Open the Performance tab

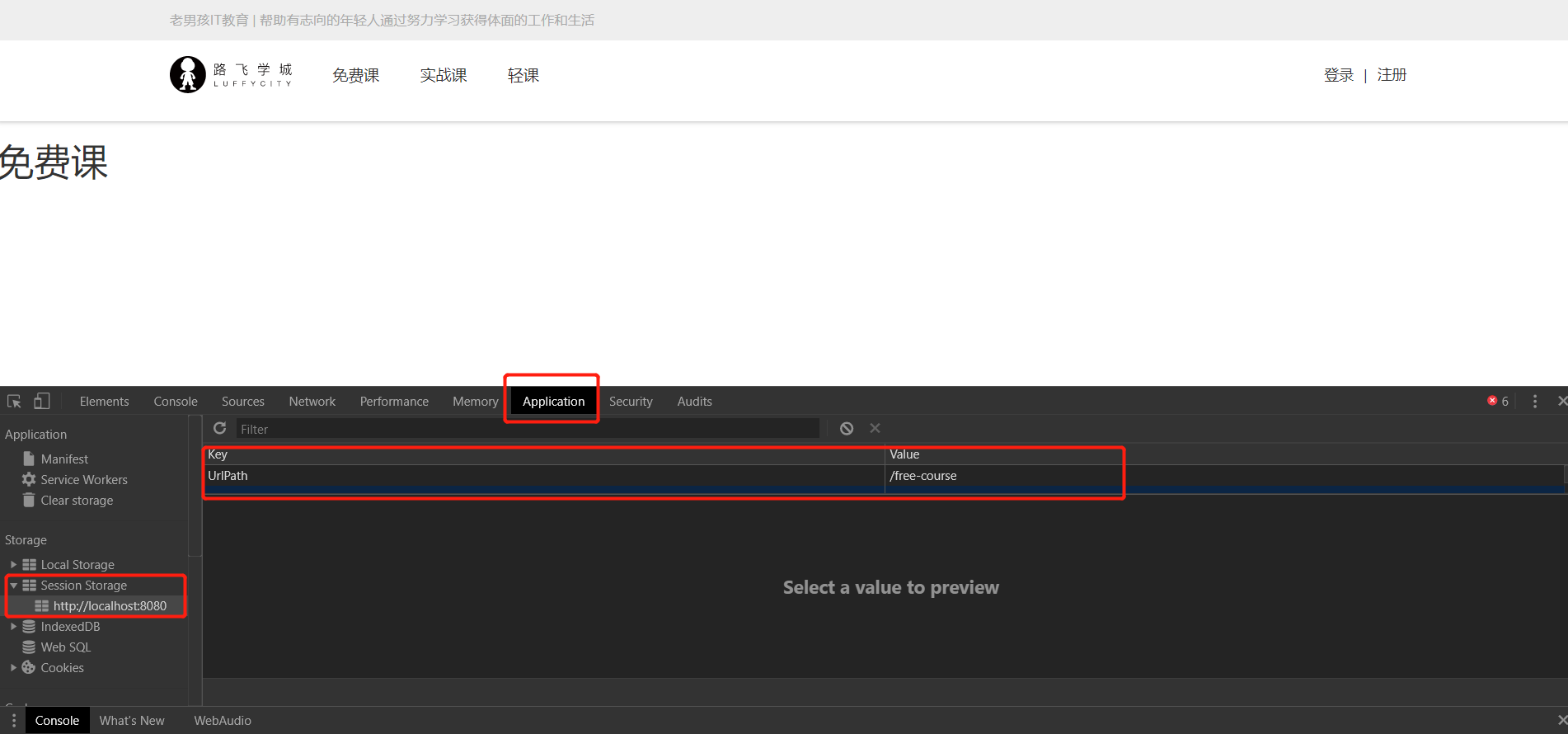click(394, 401)
